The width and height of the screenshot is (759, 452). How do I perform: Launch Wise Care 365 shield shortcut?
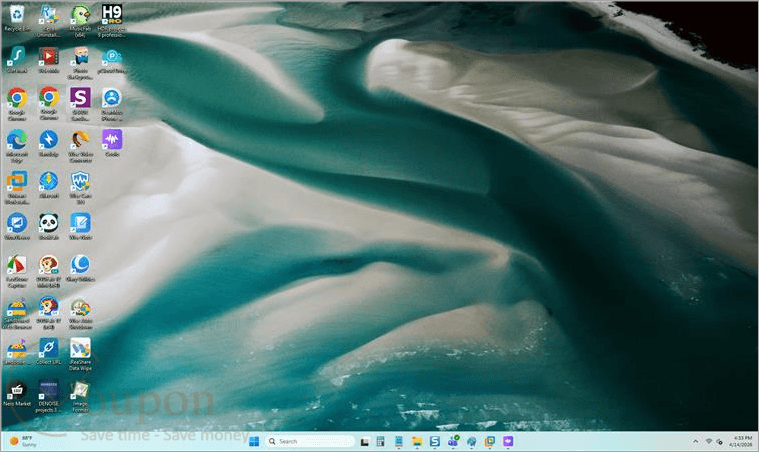pyautogui.click(x=80, y=187)
